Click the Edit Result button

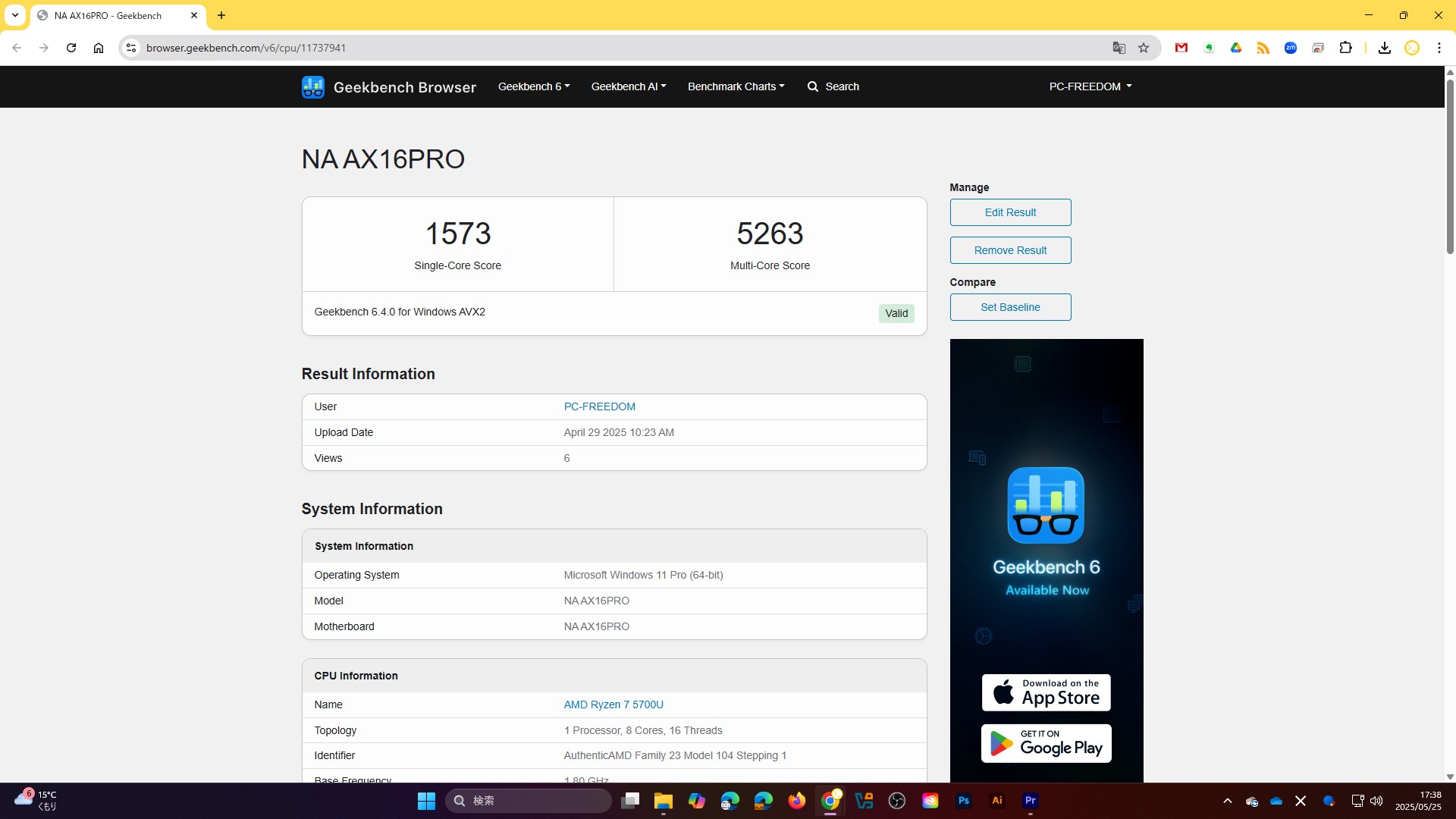pyautogui.click(x=1010, y=212)
